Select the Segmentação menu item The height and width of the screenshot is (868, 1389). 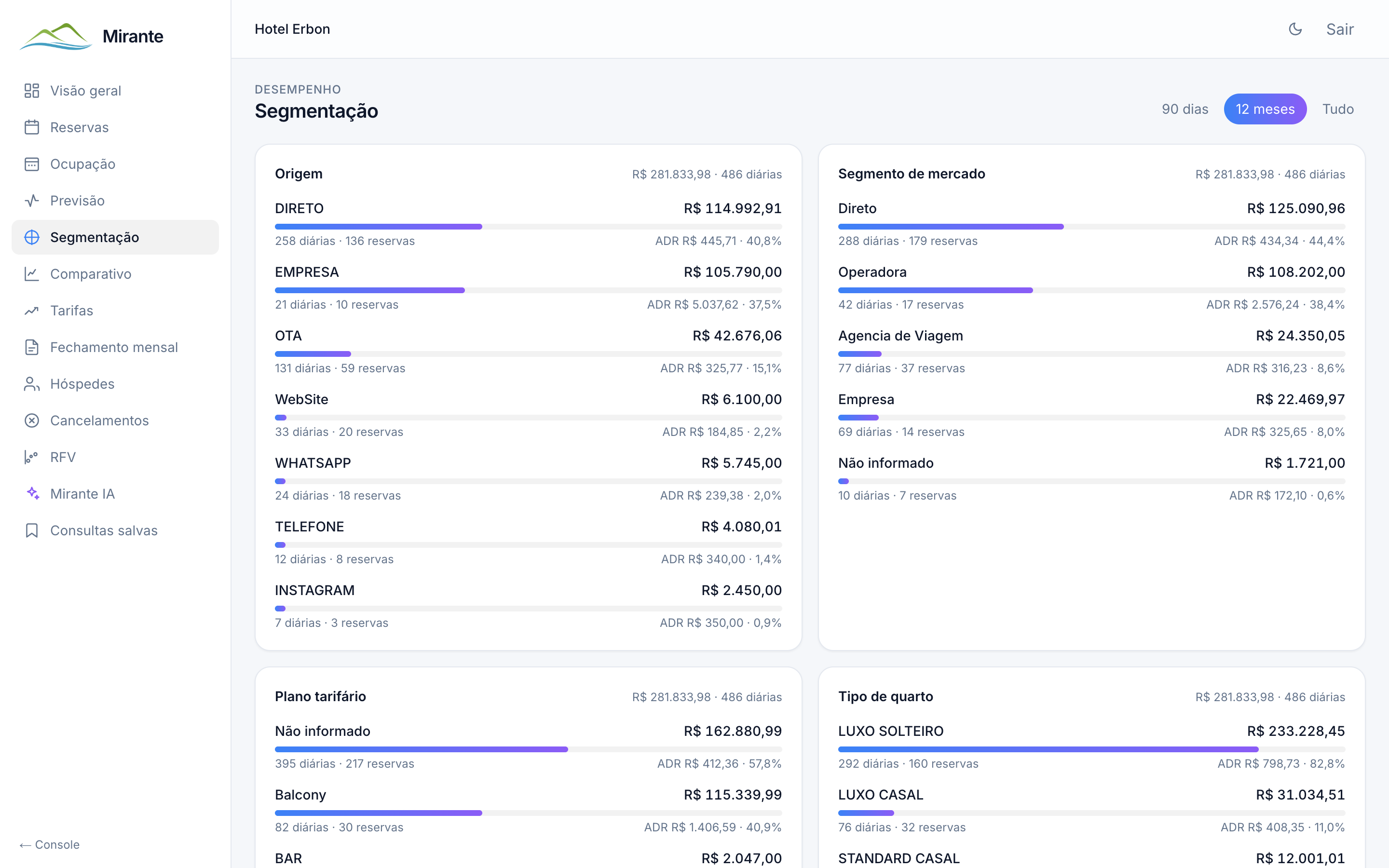[115, 237]
